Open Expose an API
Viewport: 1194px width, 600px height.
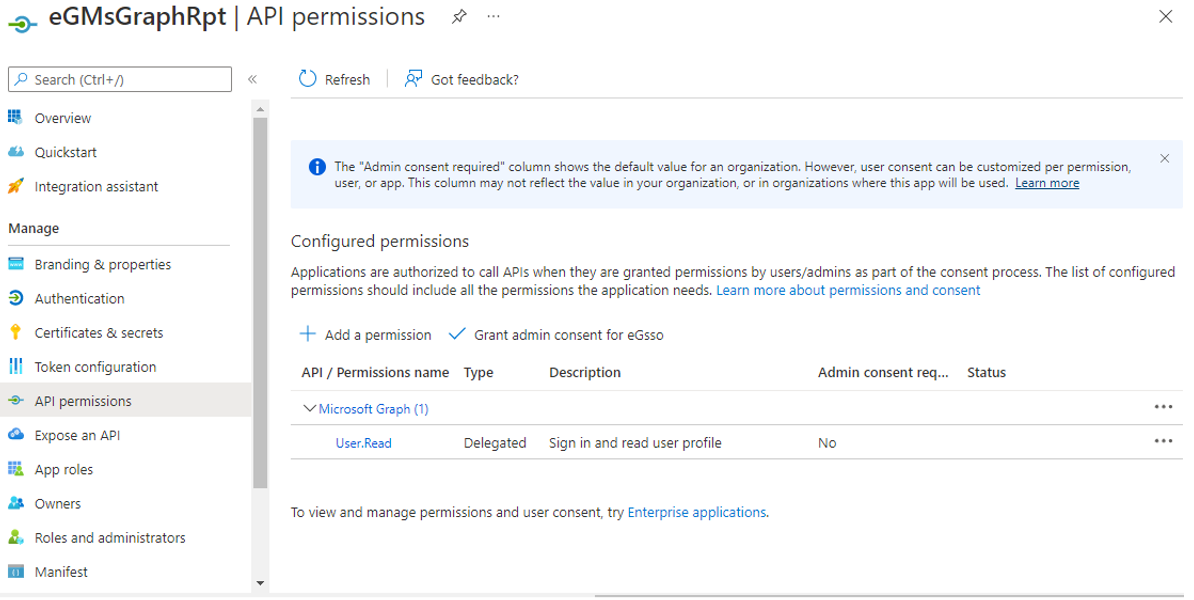[77, 436]
